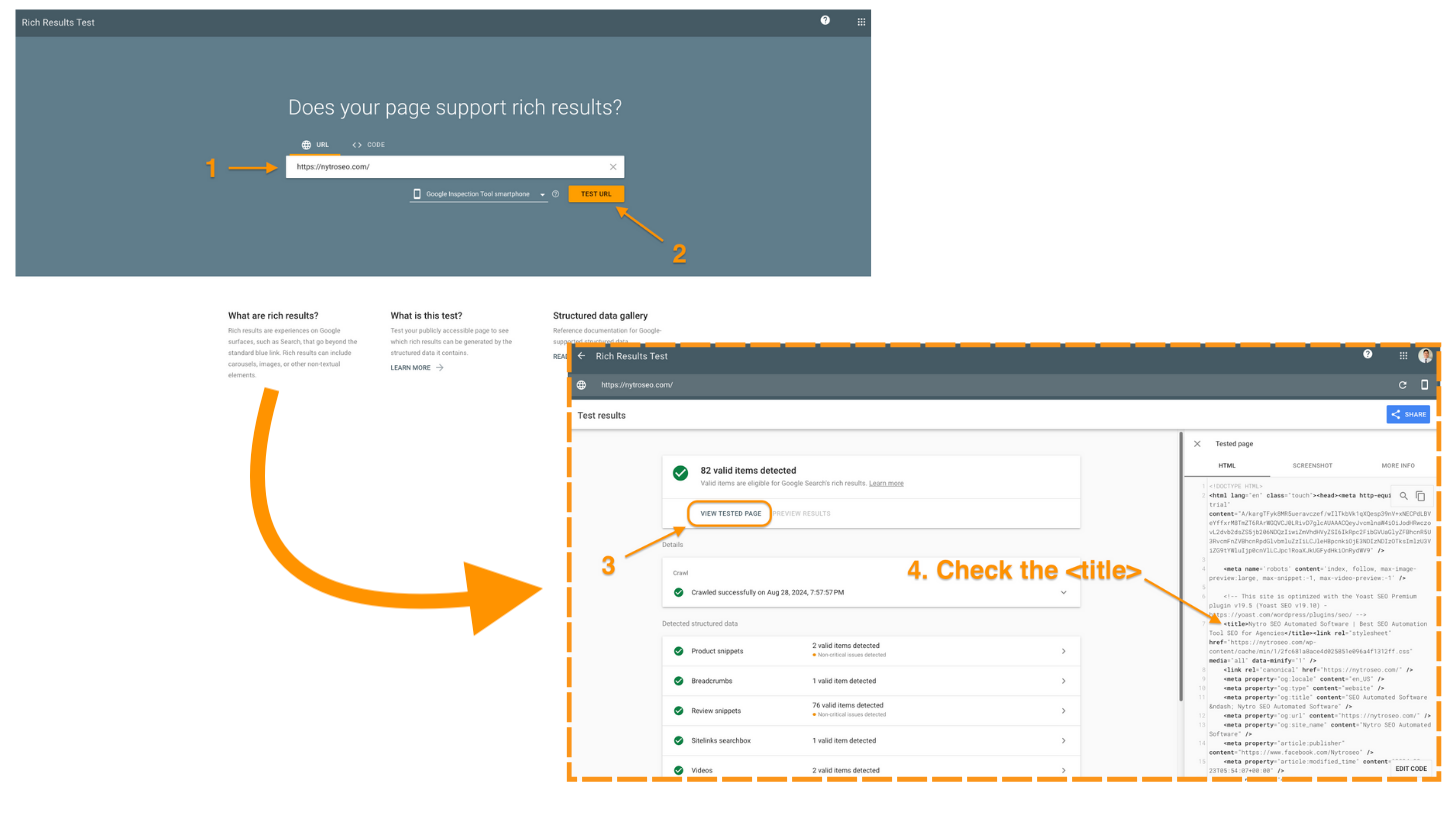Click the search icon in HTML code panel
The image size is (1456, 816).
[1403, 496]
